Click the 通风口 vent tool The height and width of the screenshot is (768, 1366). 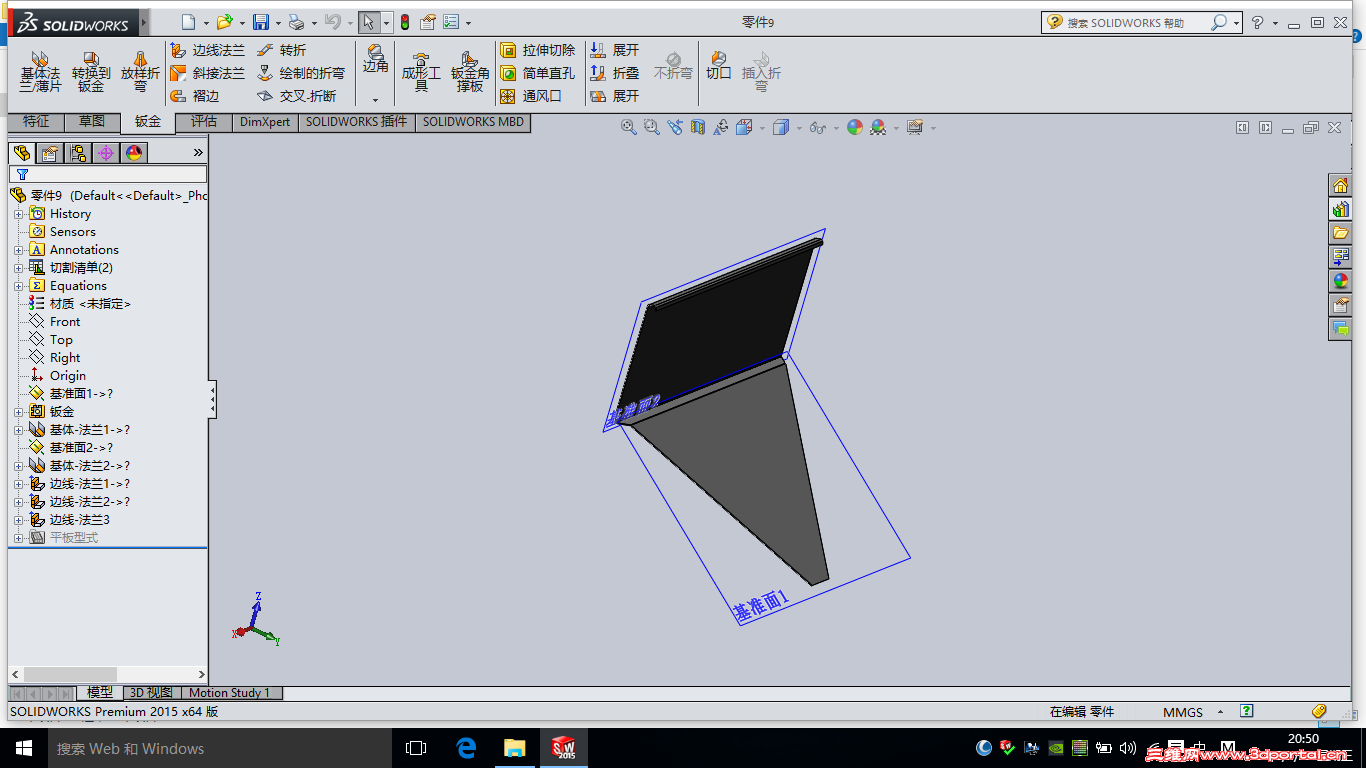coord(530,96)
